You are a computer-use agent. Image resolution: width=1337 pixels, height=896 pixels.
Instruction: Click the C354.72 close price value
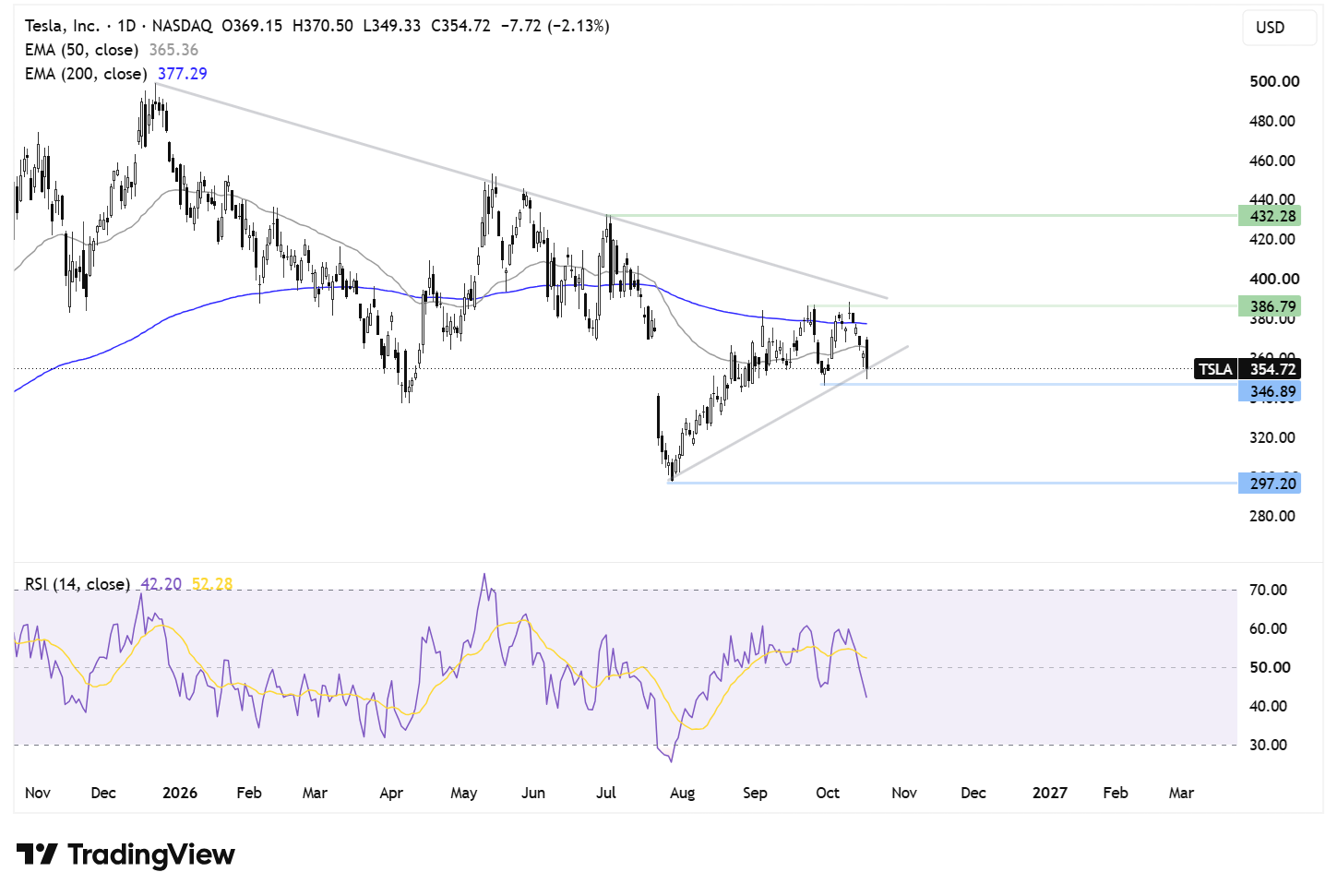click(x=460, y=26)
